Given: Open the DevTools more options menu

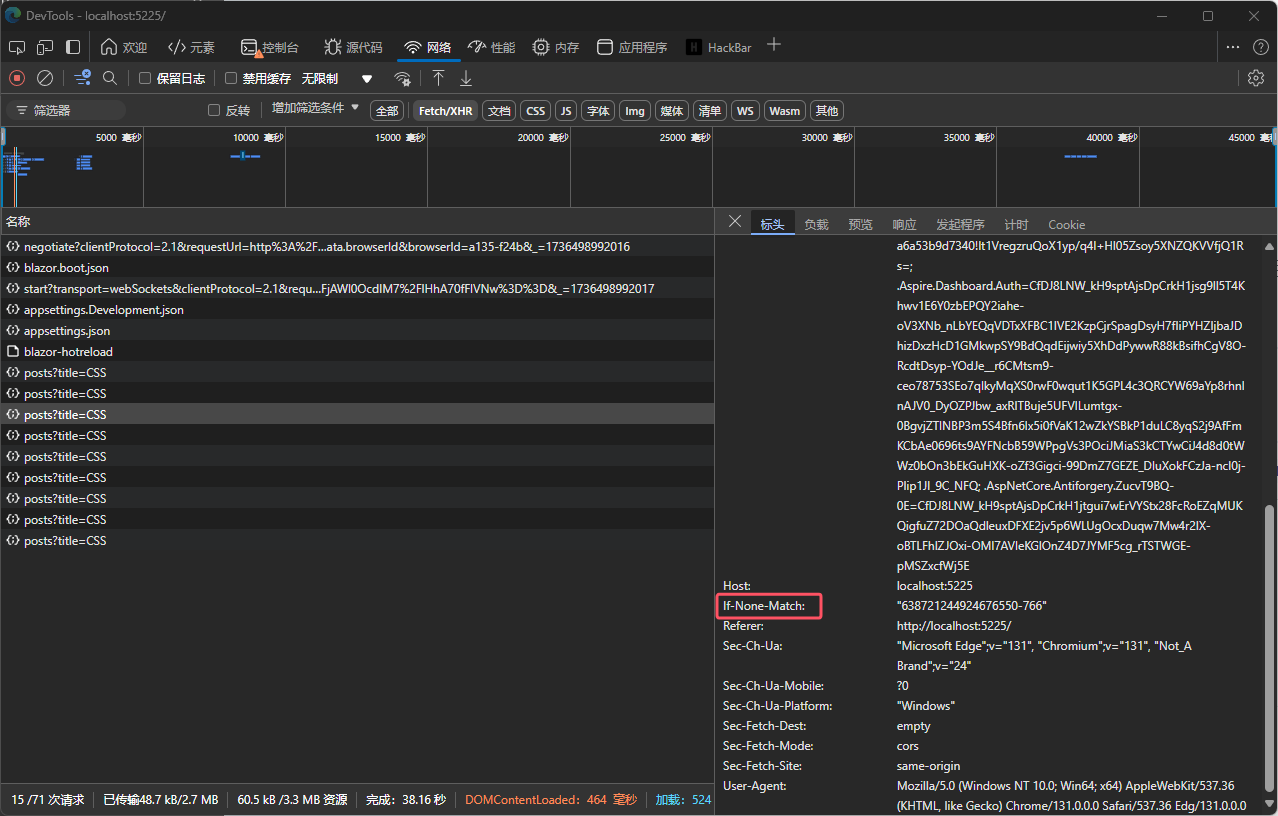Looking at the screenshot, I should [1233, 47].
